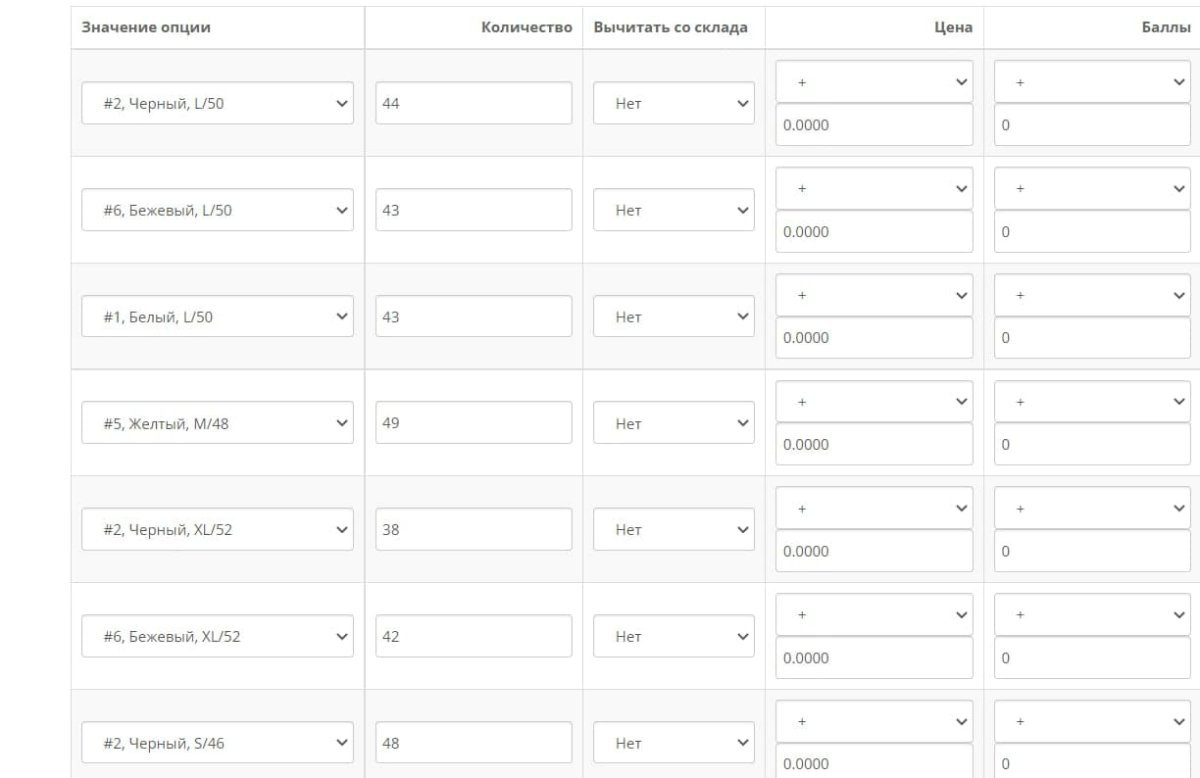Expand the "#1, Белый, L/50" option dropdown
The height and width of the screenshot is (778, 1200).
(217, 317)
